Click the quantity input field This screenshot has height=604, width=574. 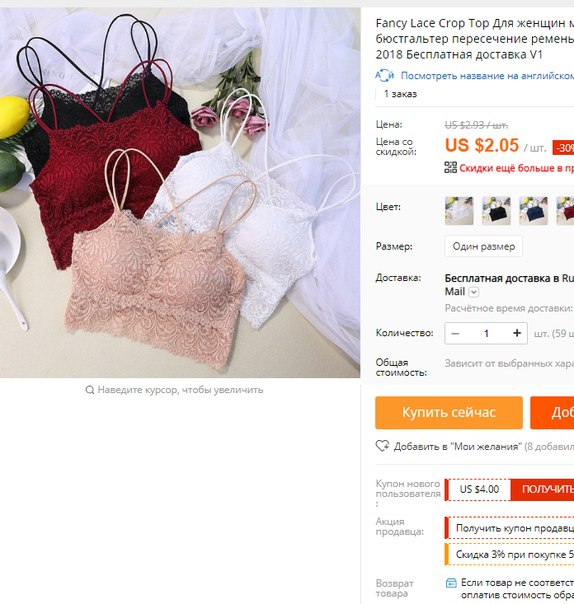point(486,333)
